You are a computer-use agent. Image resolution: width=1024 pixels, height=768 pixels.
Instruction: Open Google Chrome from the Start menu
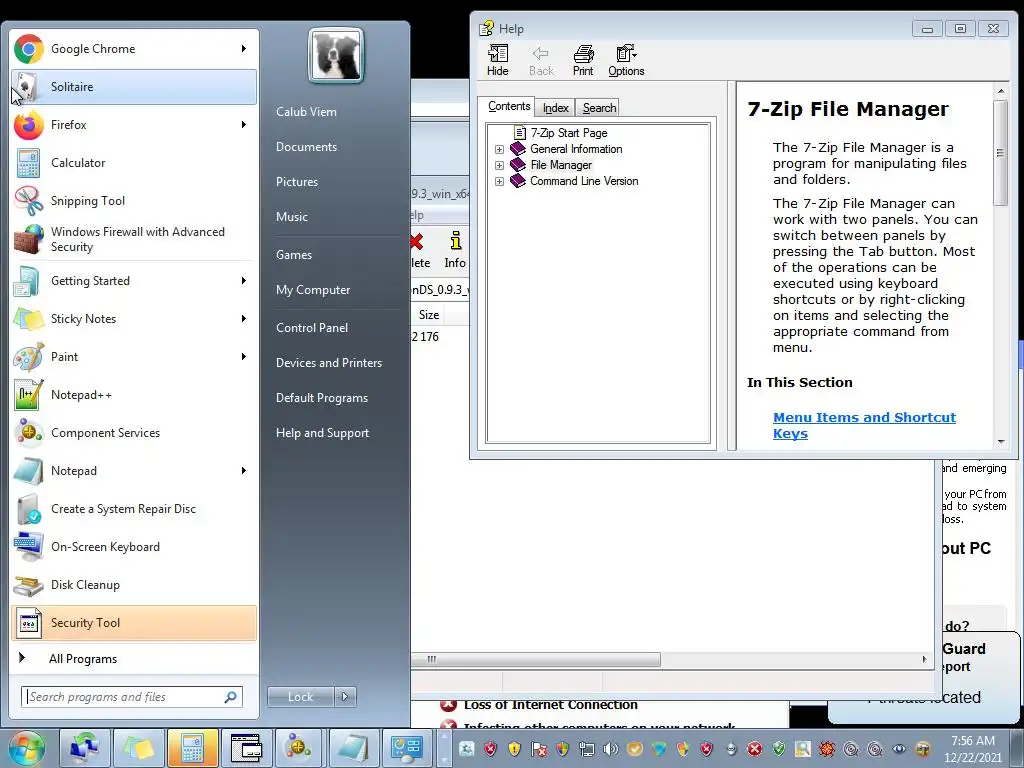[134, 49]
